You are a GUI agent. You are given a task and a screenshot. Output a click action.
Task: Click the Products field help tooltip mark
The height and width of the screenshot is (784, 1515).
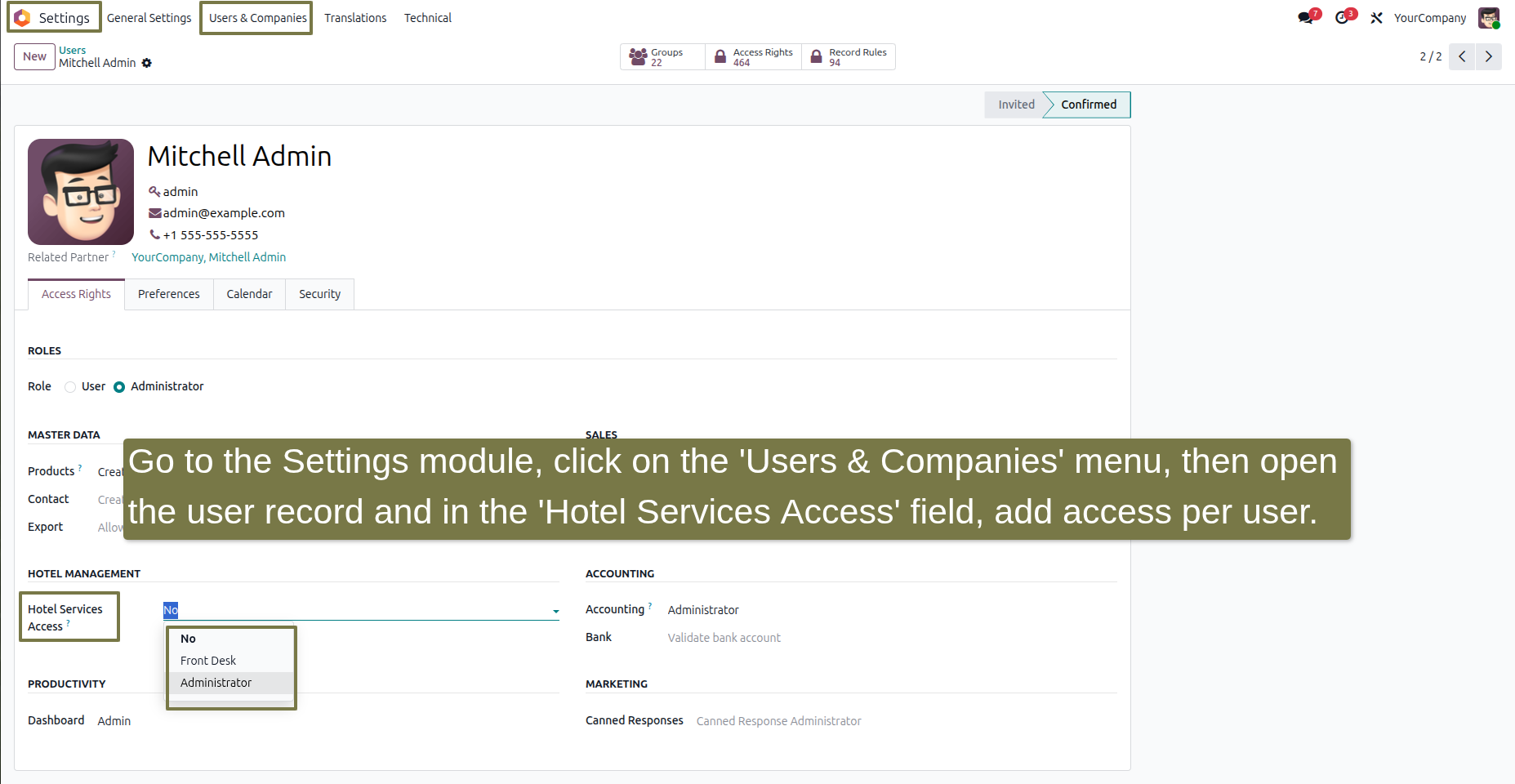click(80, 468)
